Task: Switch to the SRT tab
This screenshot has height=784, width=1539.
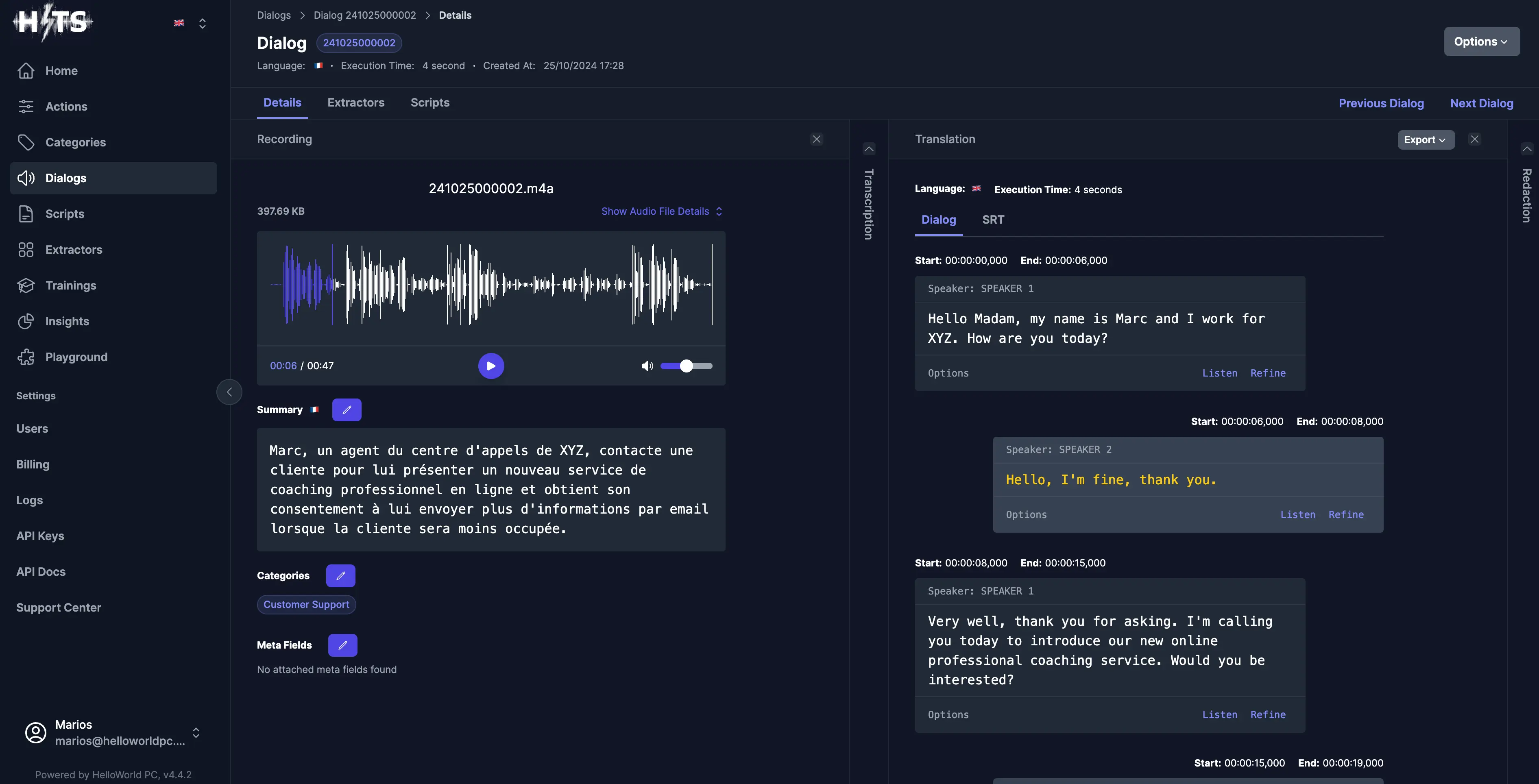Action: 993,220
